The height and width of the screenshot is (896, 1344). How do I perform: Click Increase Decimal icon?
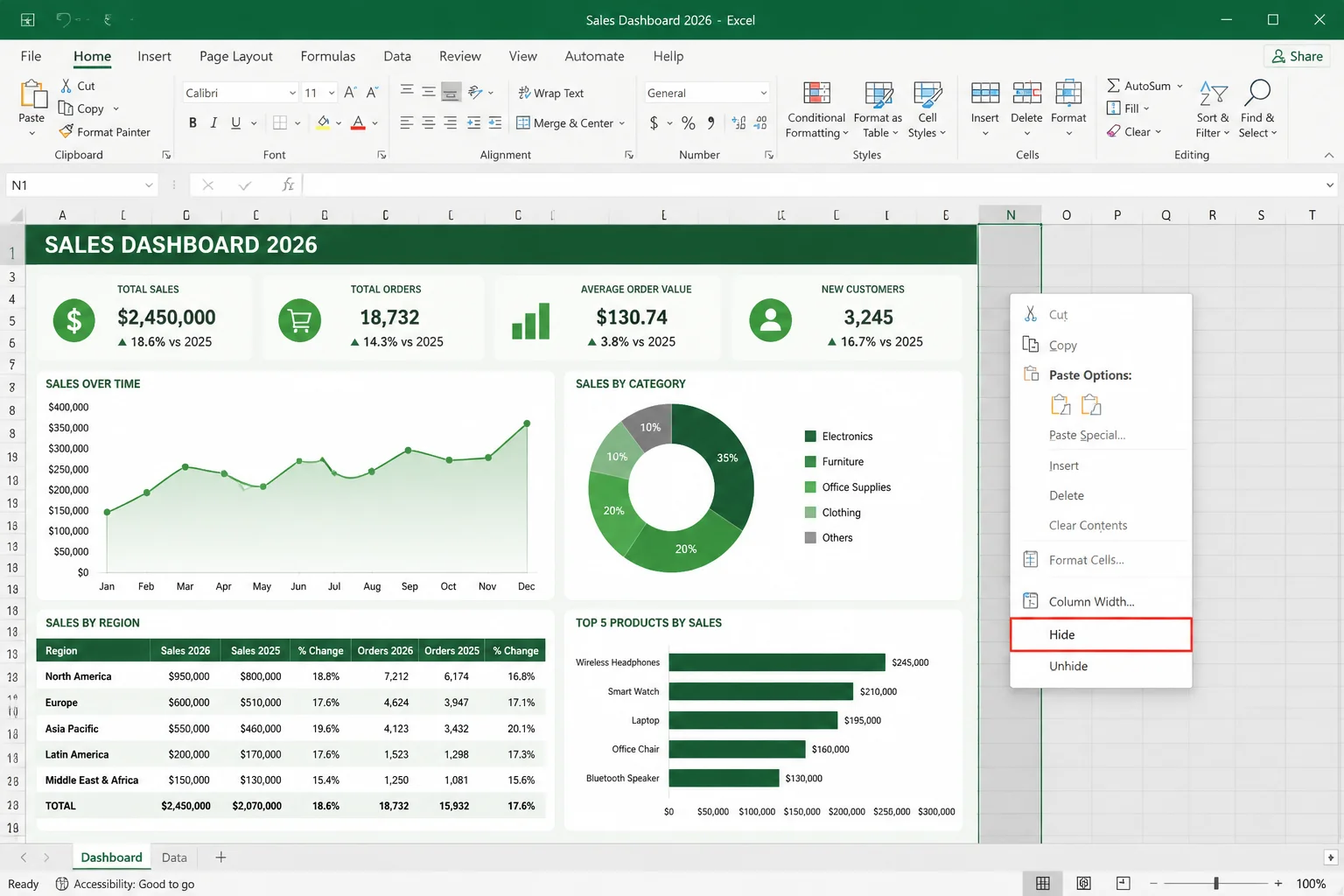[x=738, y=122]
